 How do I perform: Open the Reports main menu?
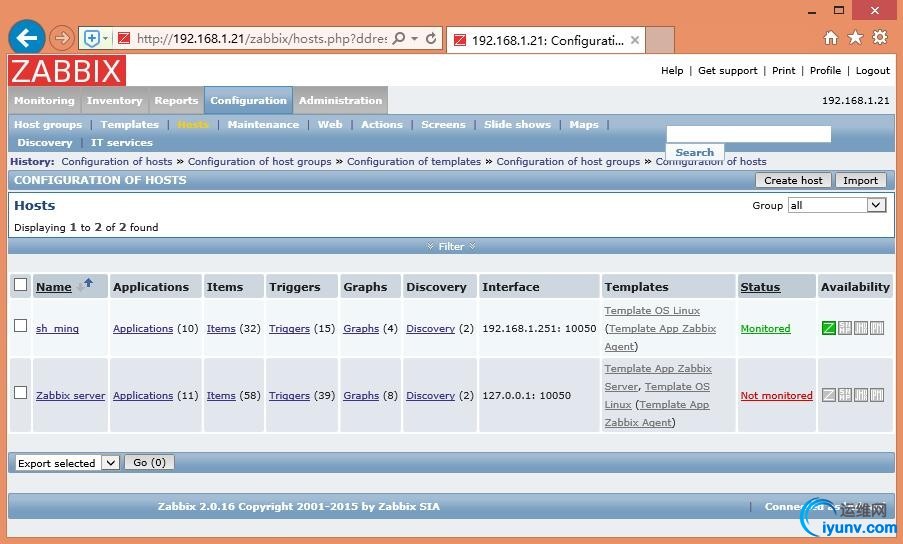pyautogui.click(x=176, y=100)
